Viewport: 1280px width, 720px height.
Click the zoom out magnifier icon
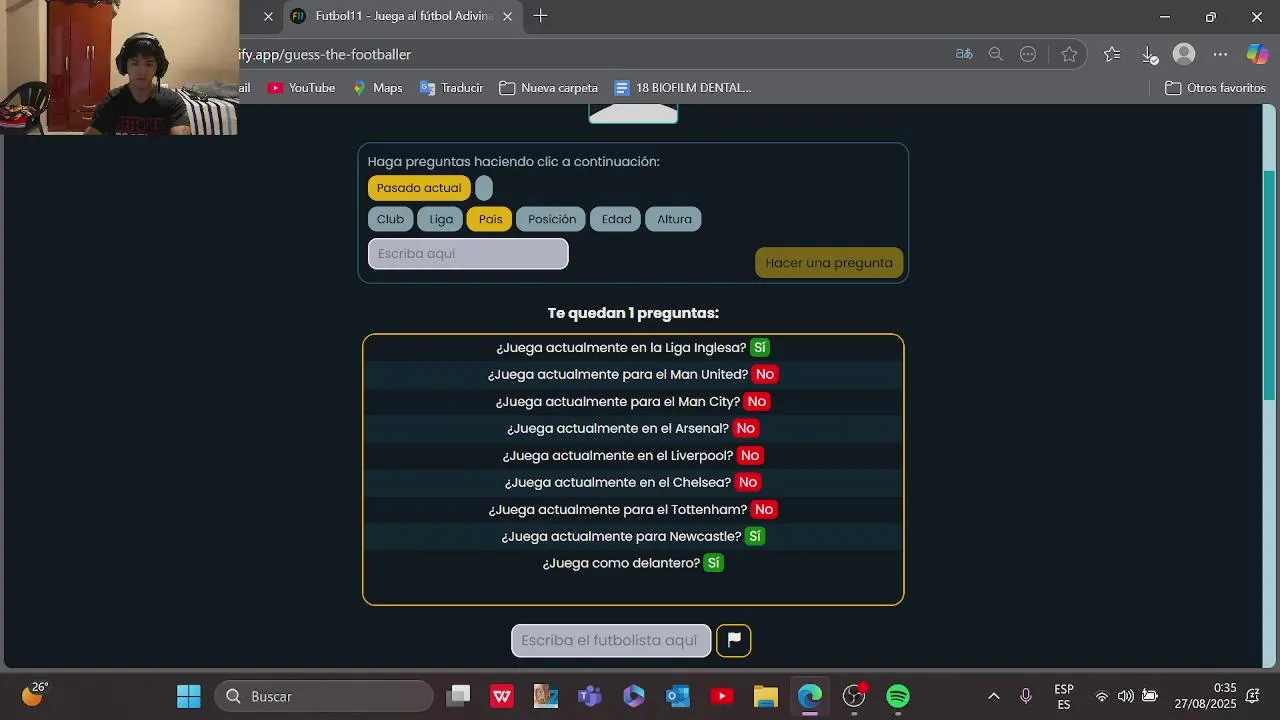point(996,54)
